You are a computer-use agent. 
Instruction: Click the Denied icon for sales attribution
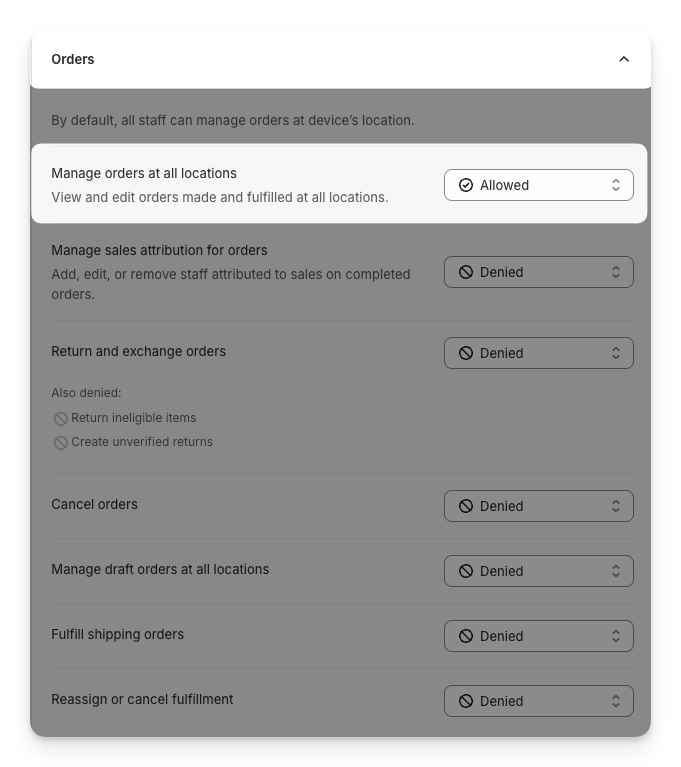pyautogui.click(x=466, y=272)
